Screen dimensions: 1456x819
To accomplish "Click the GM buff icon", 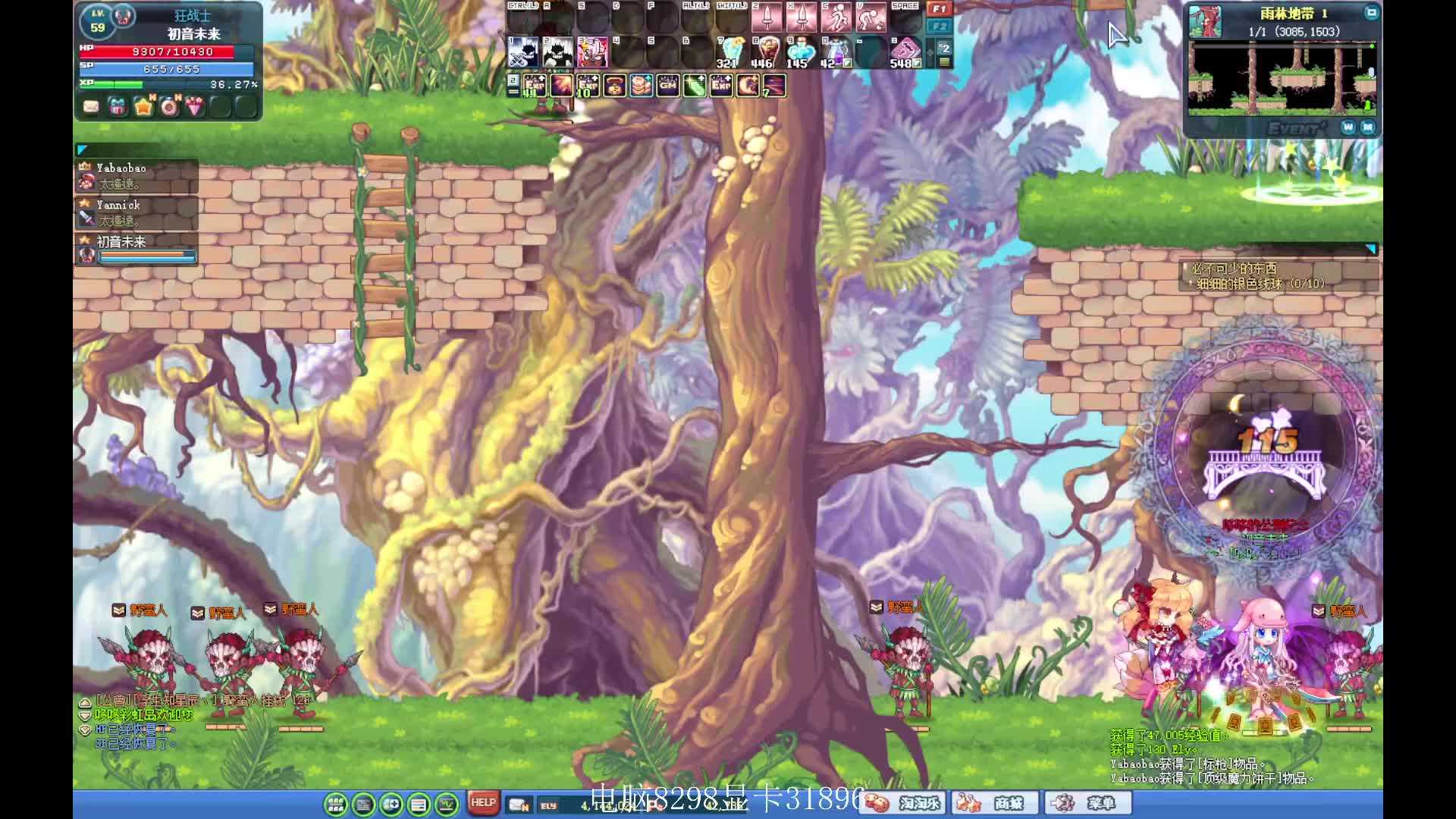I will (667, 86).
